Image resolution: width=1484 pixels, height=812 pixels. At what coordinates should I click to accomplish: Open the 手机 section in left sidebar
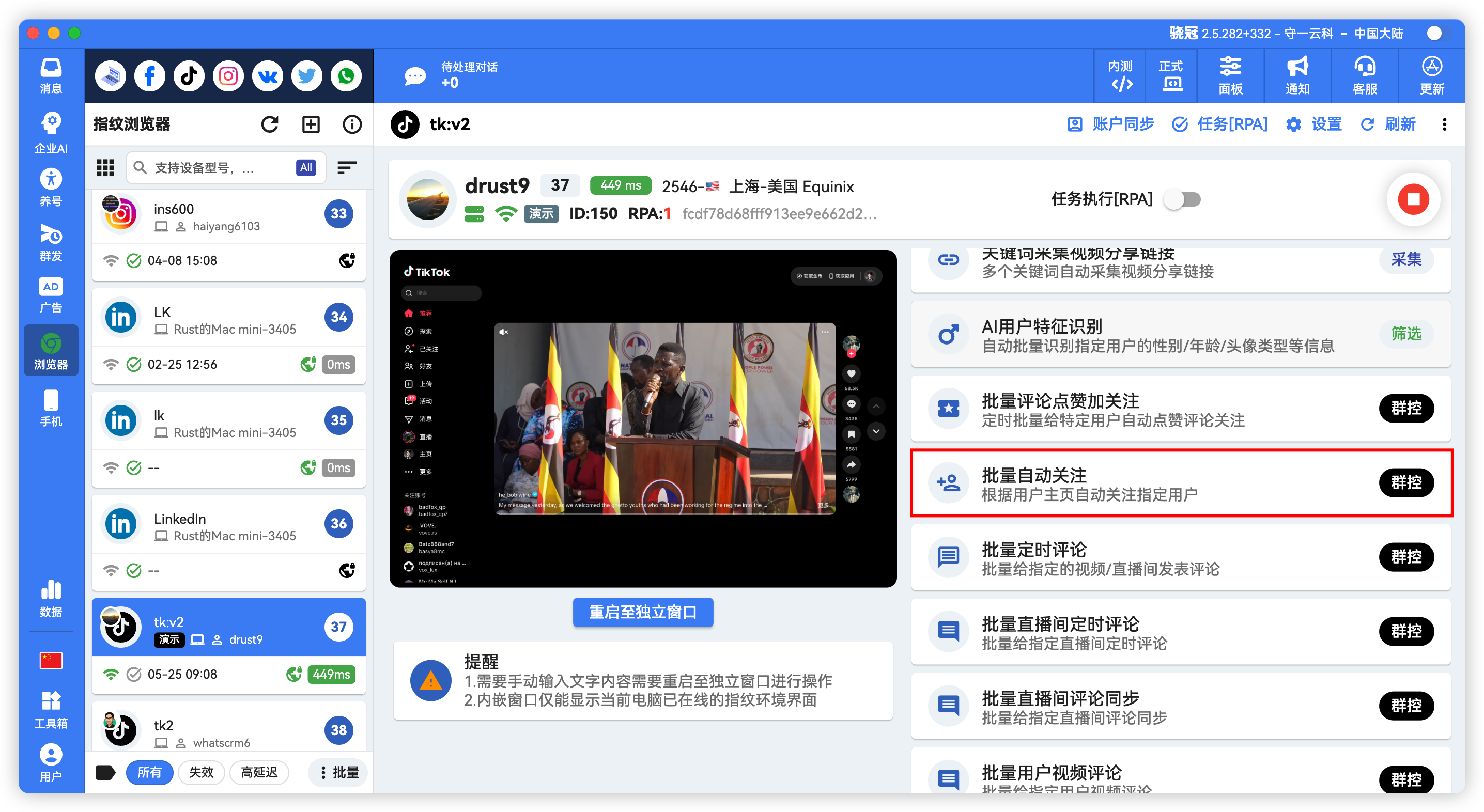(51, 409)
